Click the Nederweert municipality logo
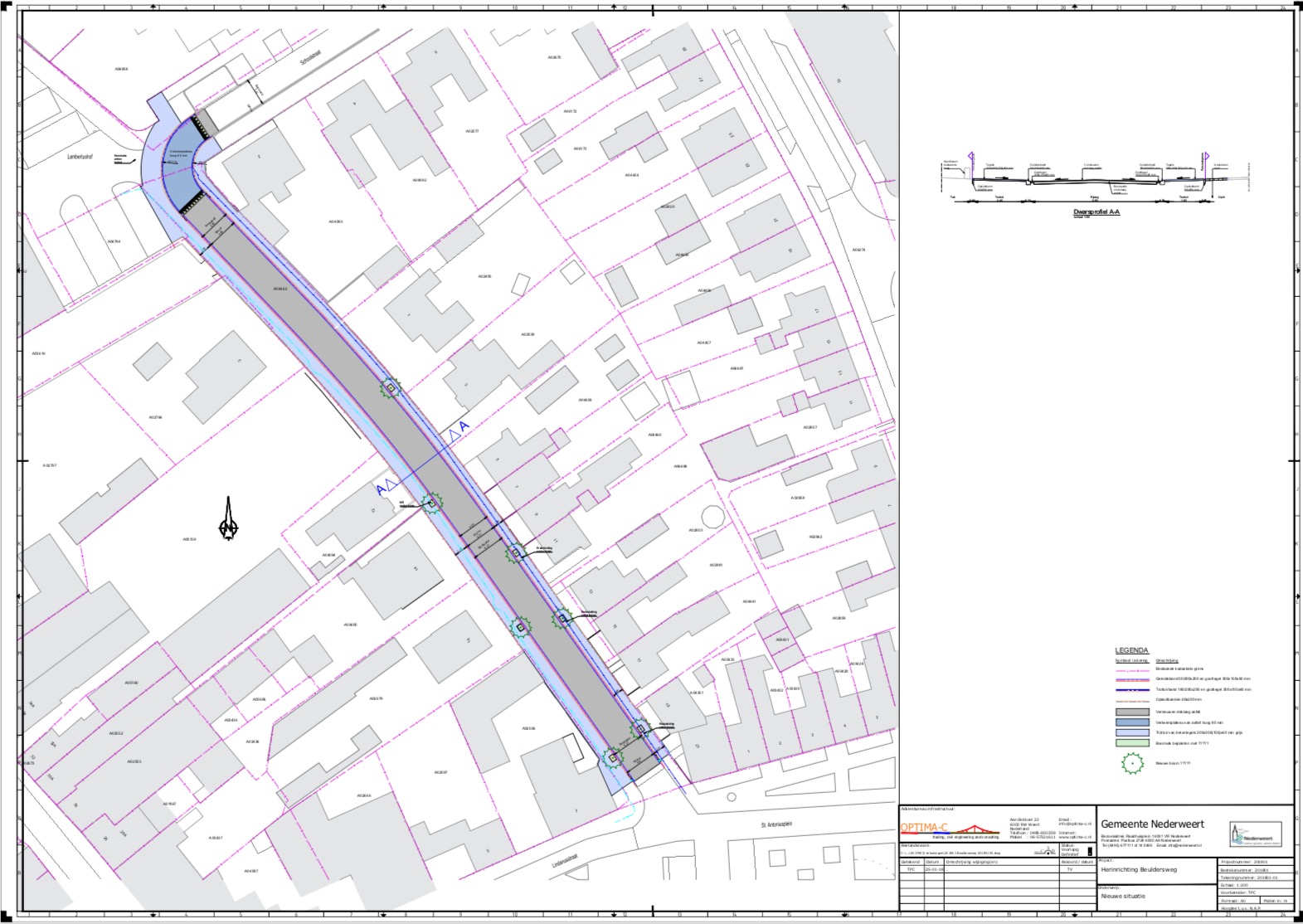Viewport: 1303px width, 924px height. pos(1255,834)
